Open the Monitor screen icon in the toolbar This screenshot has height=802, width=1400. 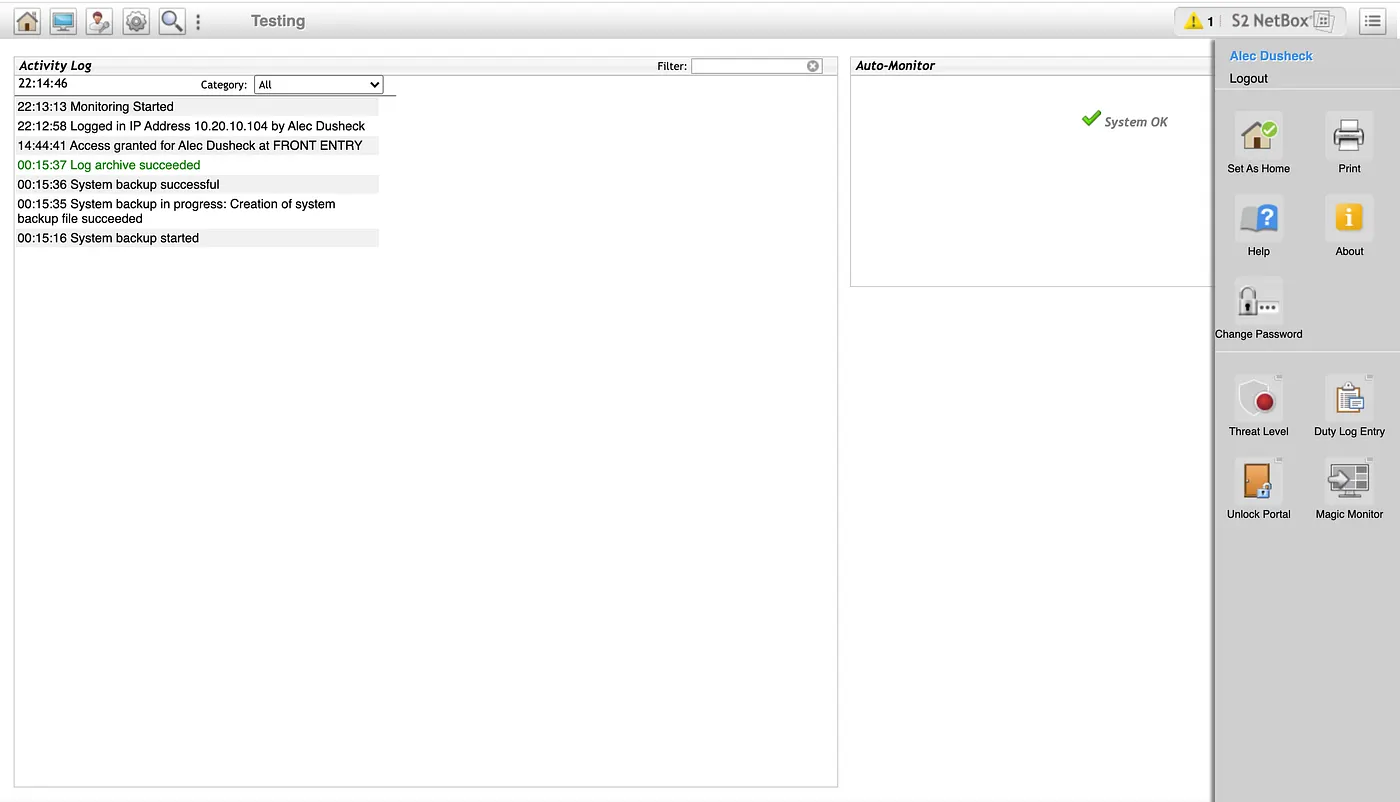point(63,21)
